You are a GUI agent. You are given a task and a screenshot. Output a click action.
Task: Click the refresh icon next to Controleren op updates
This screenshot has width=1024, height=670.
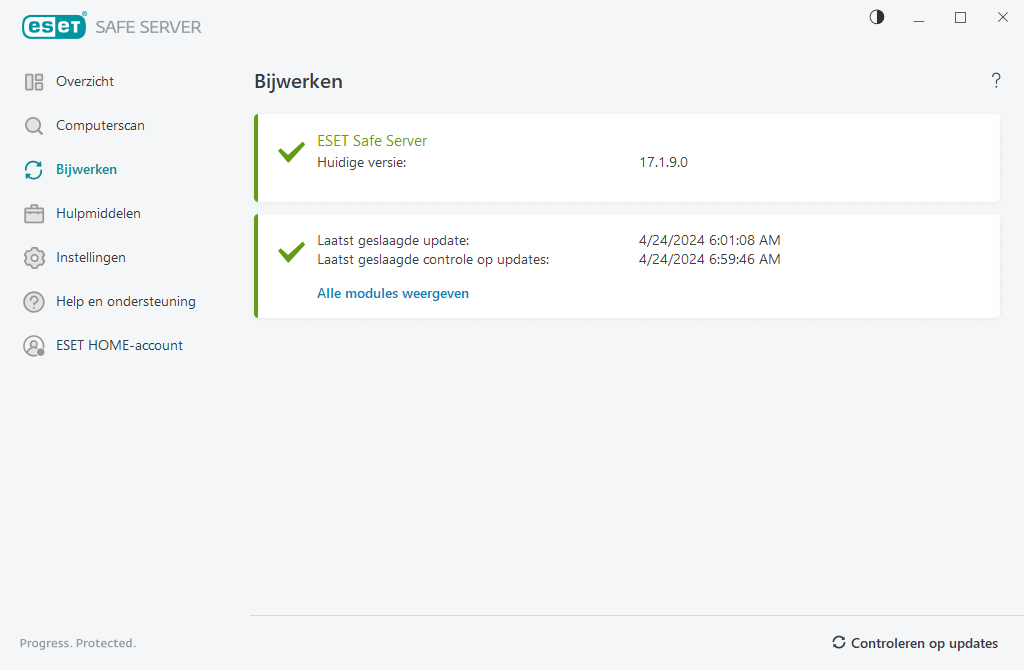pyautogui.click(x=838, y=643)
